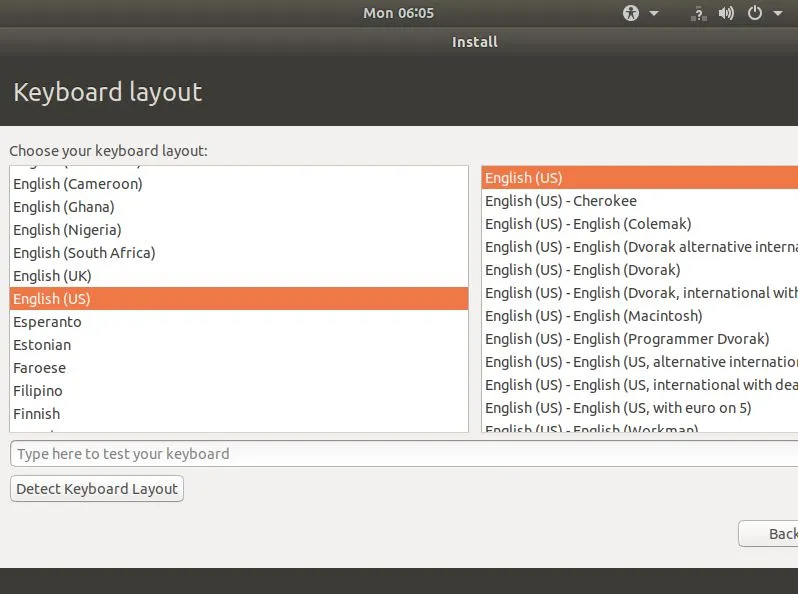Choose English (Macintosh) variant
The image size is (798, 594).
[x=594, y=316]
